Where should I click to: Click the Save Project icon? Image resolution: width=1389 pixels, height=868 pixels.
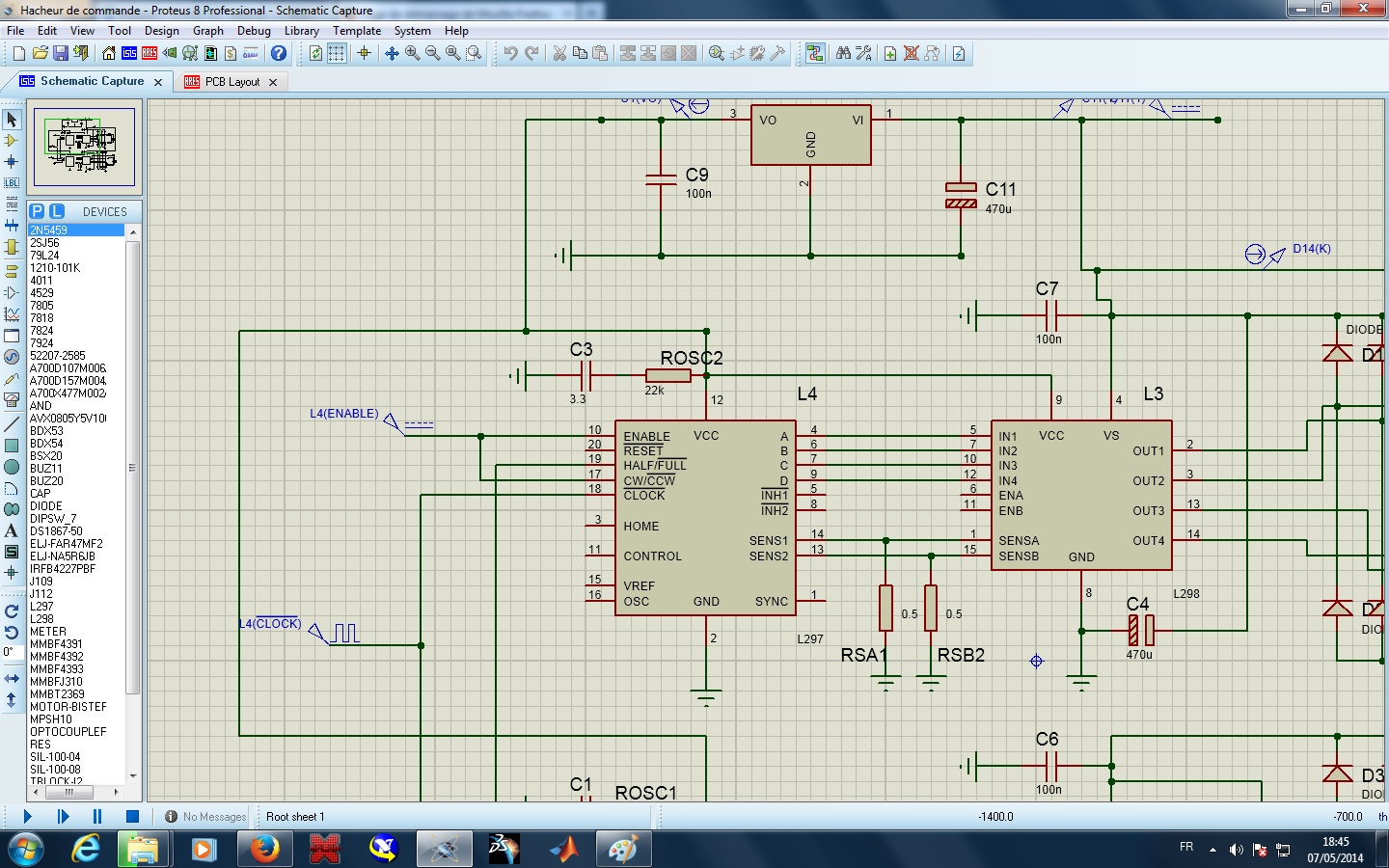click(61, 53)
